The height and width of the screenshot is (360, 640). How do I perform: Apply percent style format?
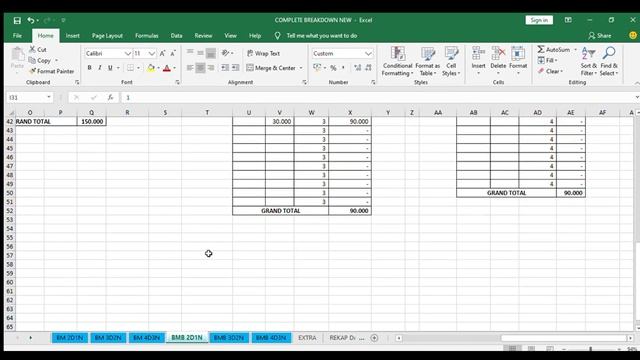(333, 68)
